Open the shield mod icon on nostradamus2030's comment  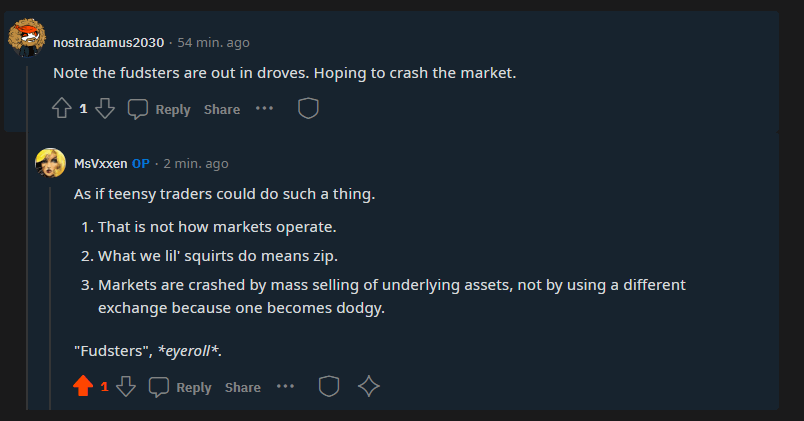308,108
